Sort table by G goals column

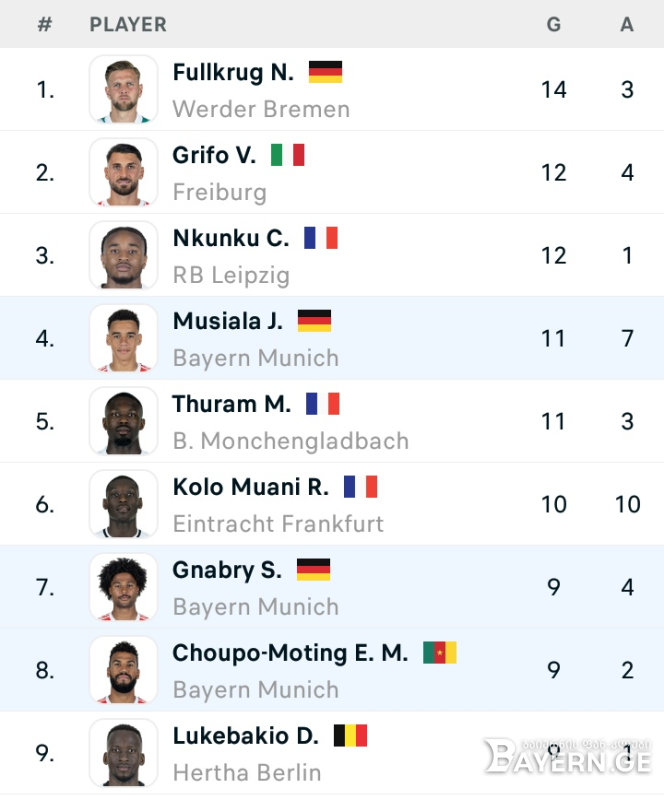554,24
